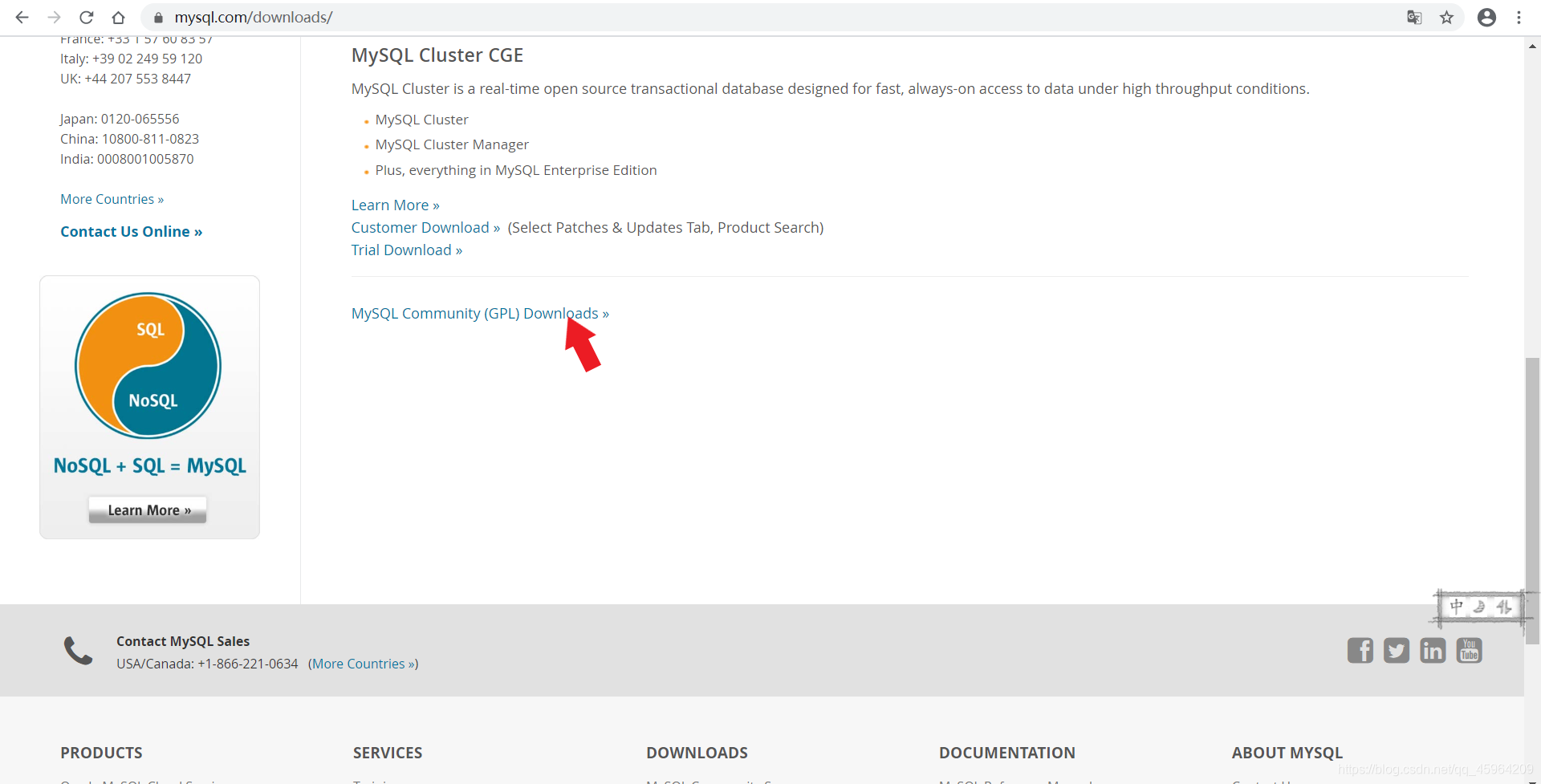Select the Contact MySQL Sales text
Screen dimensions: 1541x784
click(183, 641)
